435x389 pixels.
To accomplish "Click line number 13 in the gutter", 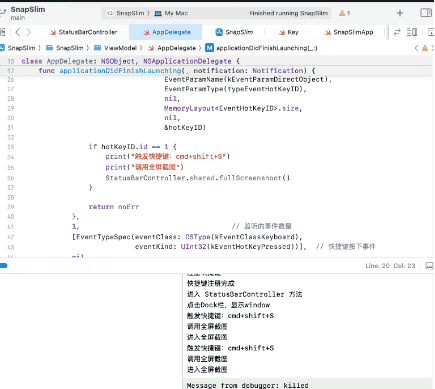I will coord(11,61).
